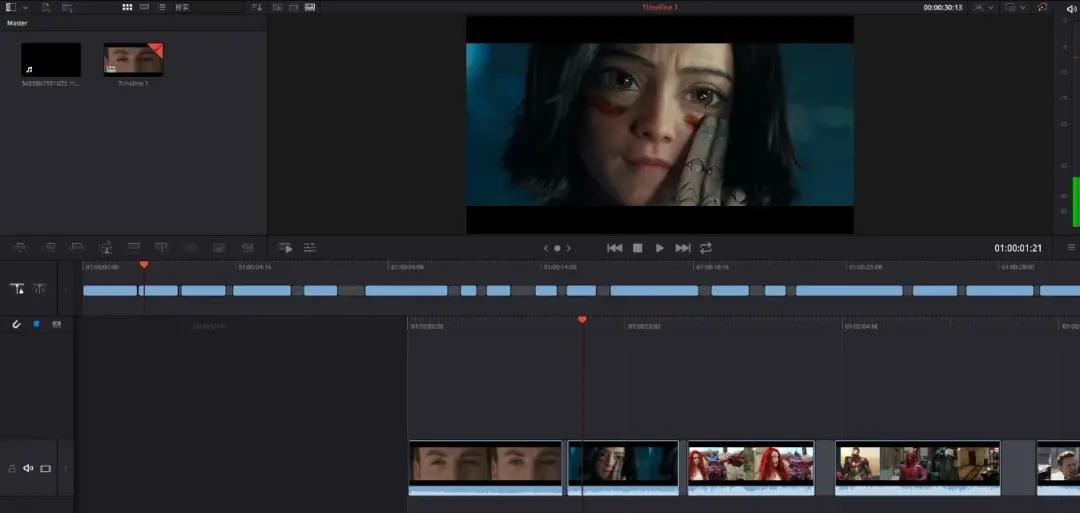Image resolution: width=1080 pixels, height=513 pixels.
Task: Select the Iron Man and Spider-Man clip
Action: click(917, 468)
